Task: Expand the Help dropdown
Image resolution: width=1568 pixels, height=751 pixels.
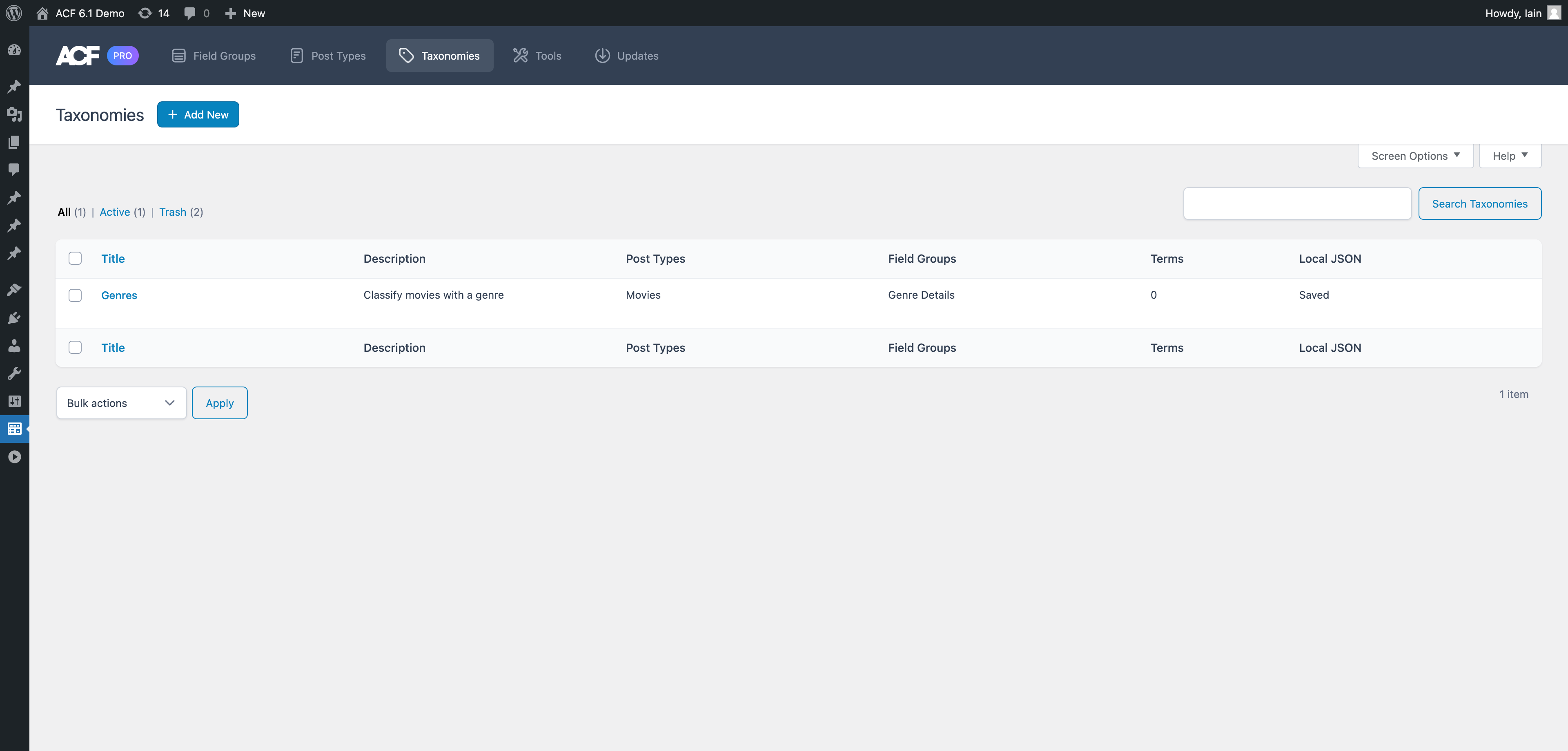Action: [x=1510, y=156]
